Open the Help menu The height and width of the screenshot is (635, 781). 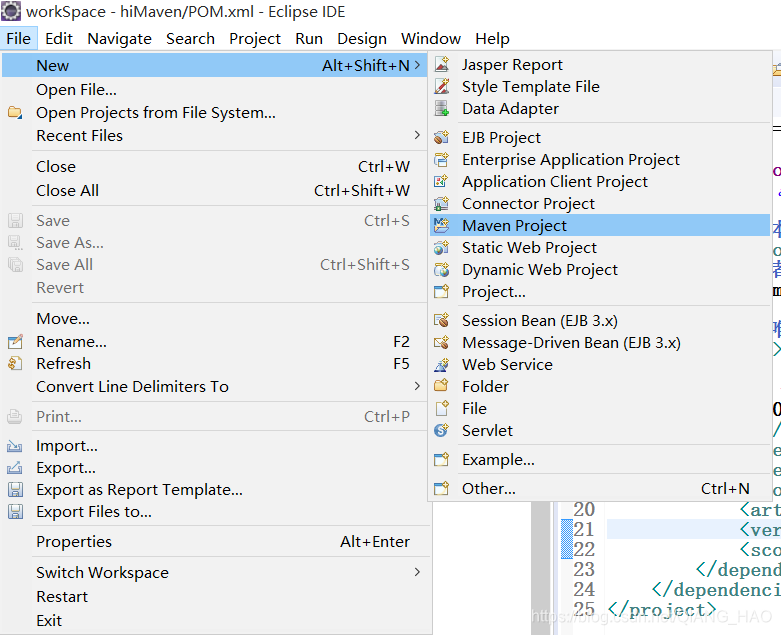coord(492,38)
